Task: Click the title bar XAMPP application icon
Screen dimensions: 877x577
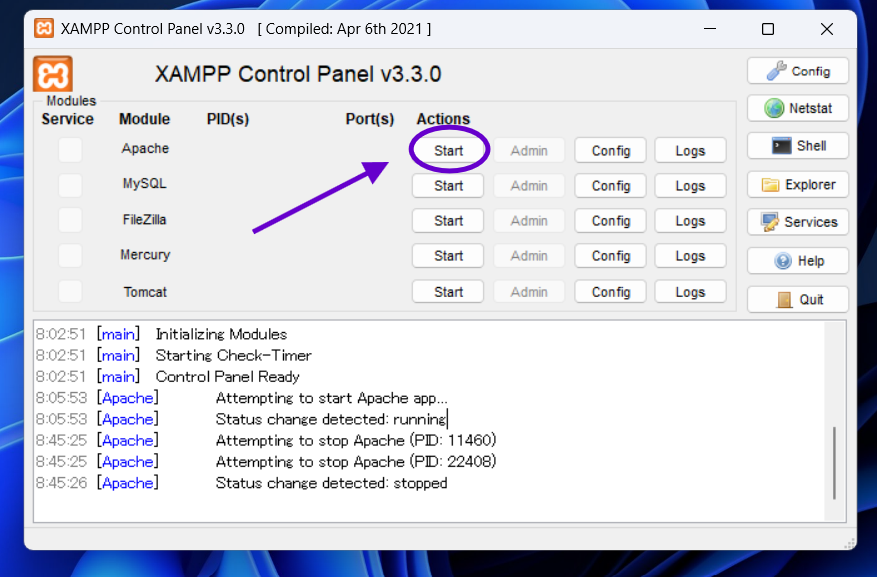Action: [x=45, y=29]
